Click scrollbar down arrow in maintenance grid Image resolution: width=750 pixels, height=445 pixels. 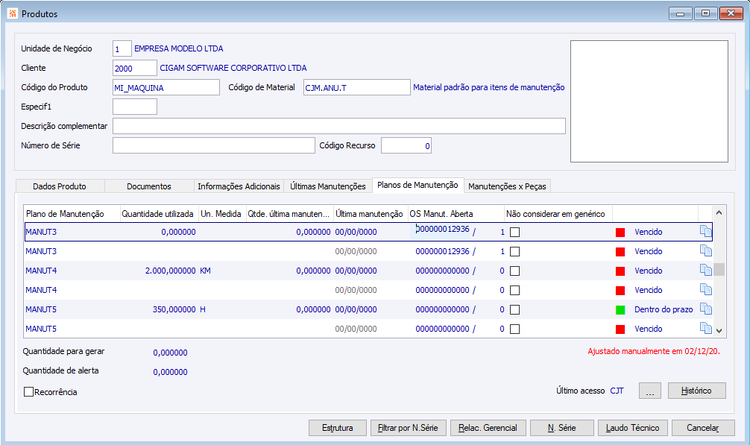(x=718, y=330)
